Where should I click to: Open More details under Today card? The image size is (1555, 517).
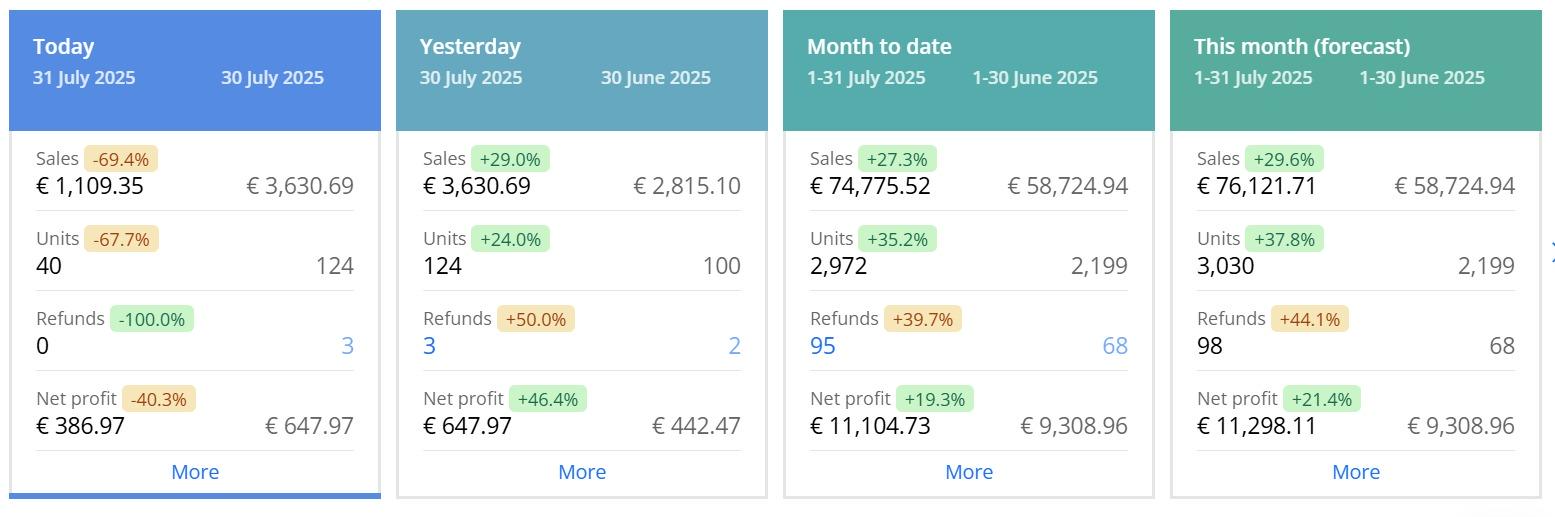195,472
